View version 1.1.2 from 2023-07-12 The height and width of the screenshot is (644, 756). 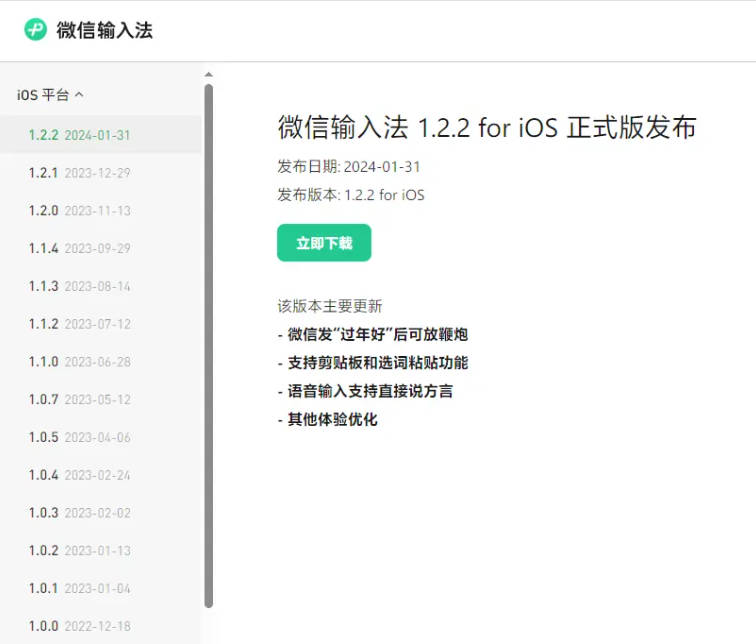[101, 324]
